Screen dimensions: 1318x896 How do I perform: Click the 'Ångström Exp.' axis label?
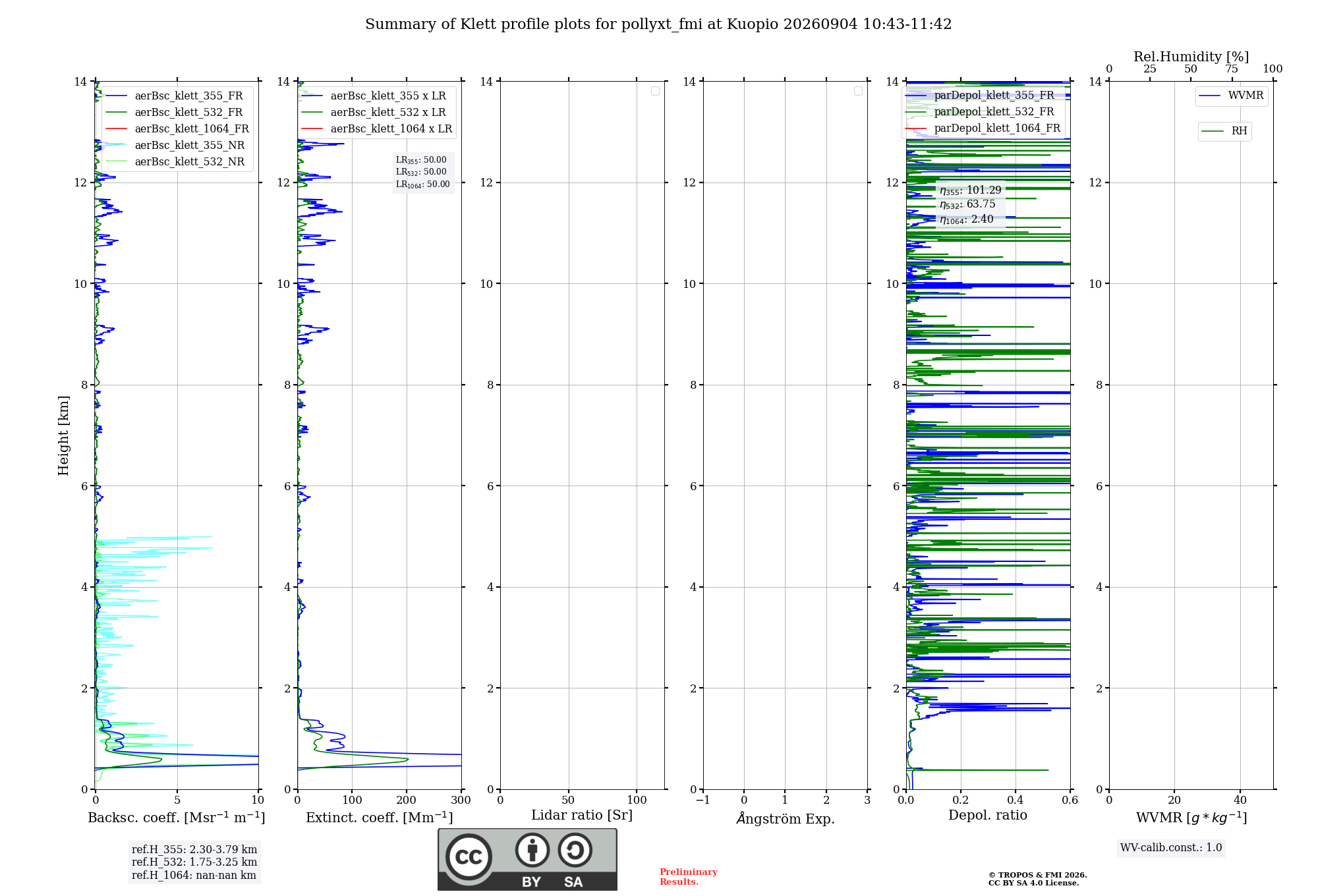tap(786, 818)
